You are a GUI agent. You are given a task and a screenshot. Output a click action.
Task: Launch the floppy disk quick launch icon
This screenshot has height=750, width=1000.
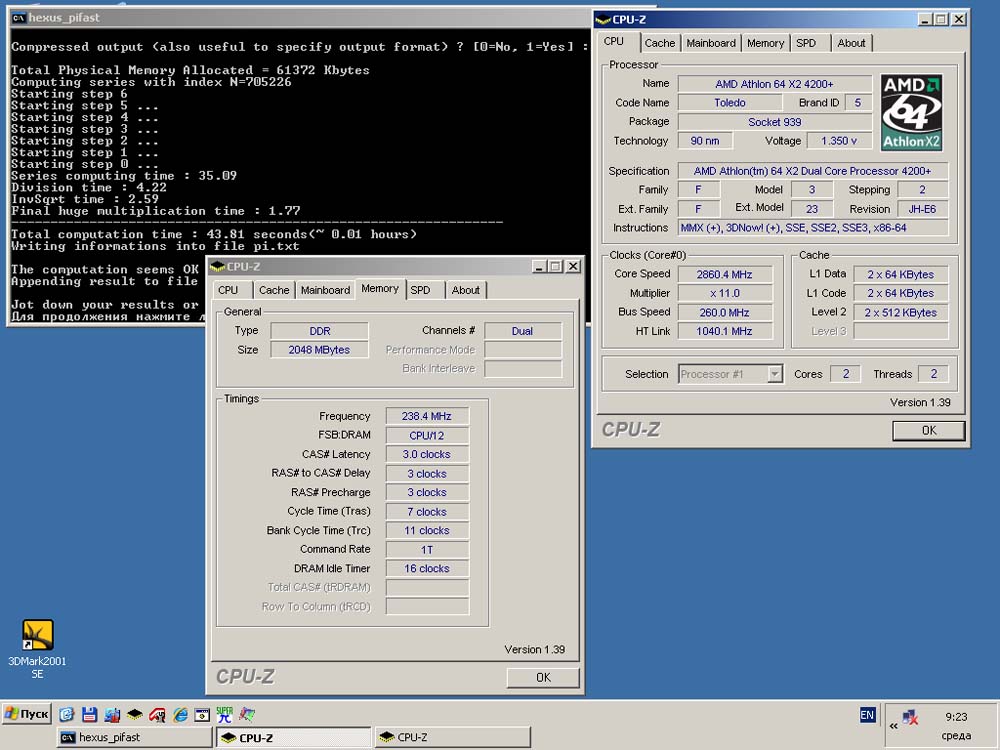89,714
